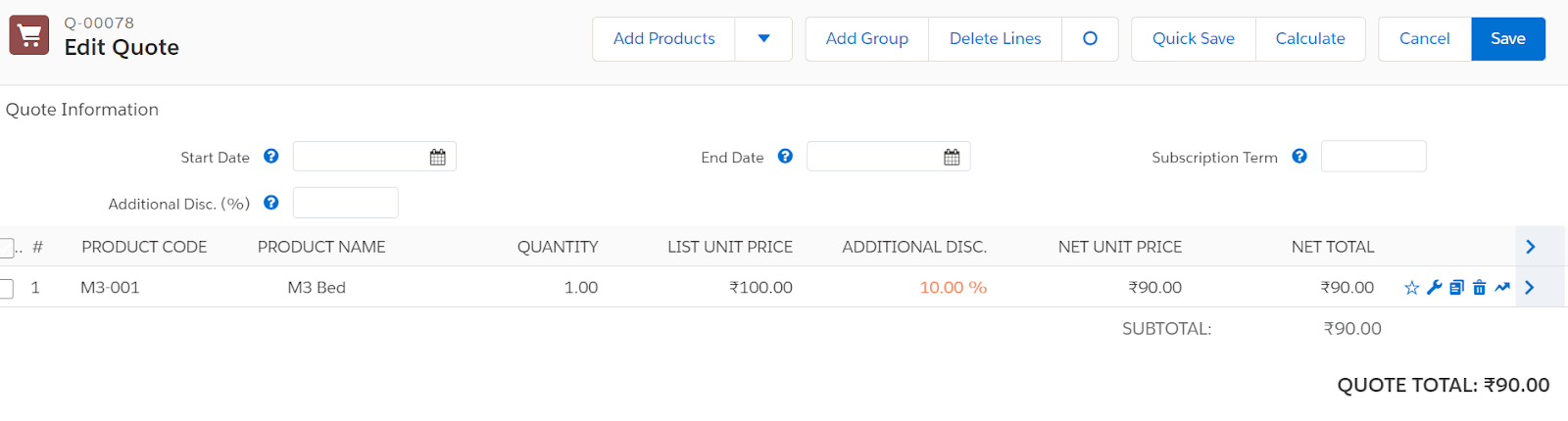
Task: Open End Date calendar picker
Action: coord(952,157)
